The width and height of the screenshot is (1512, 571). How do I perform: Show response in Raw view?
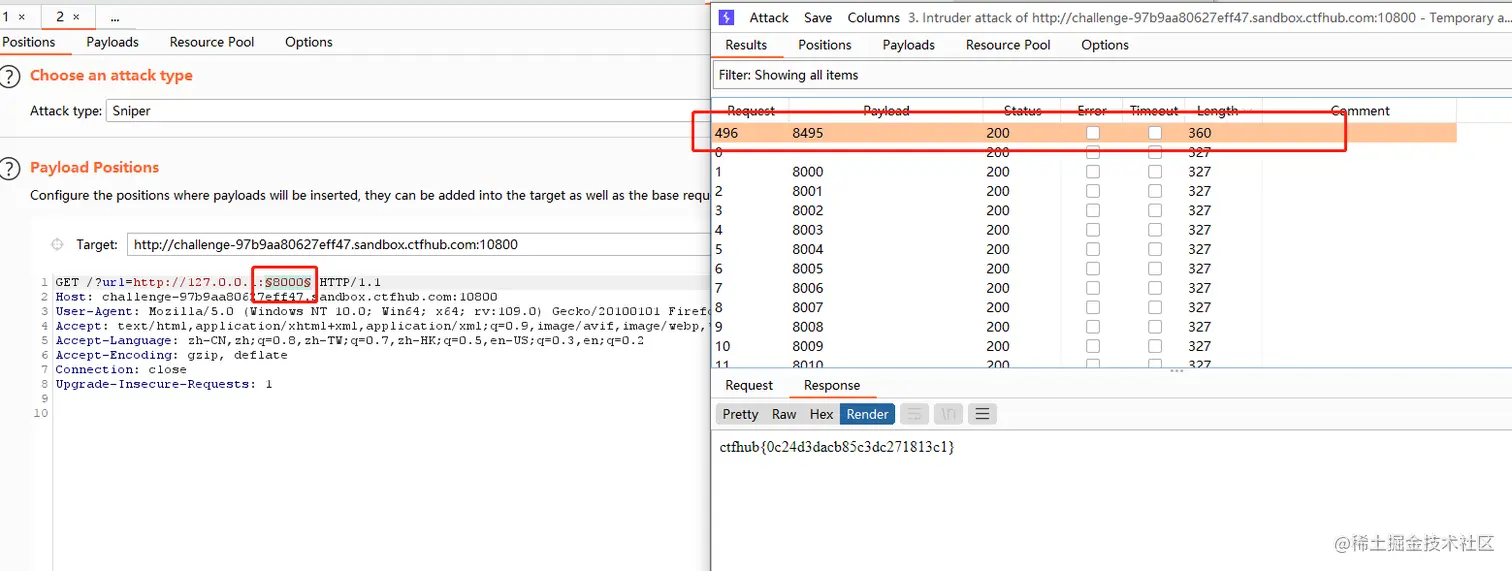coord(784,414)
